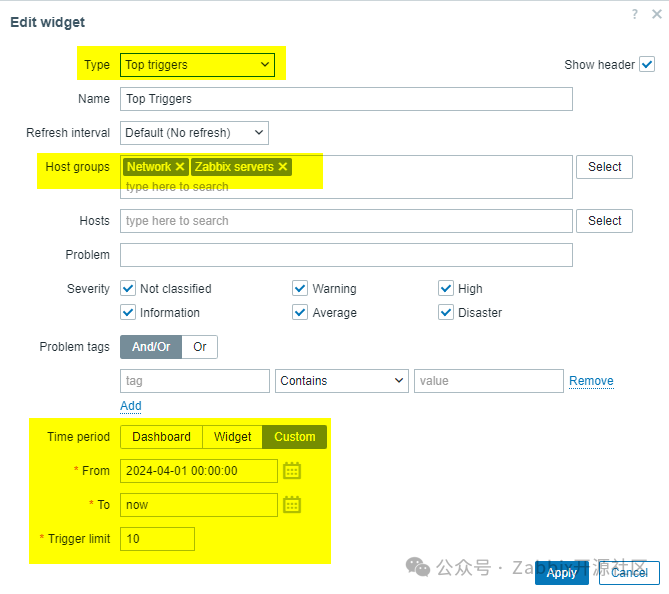Image resolution: width=669 pixels, height=594 pixels.
Task: Toggle the Show header checkbox
Action: (647, 64)
